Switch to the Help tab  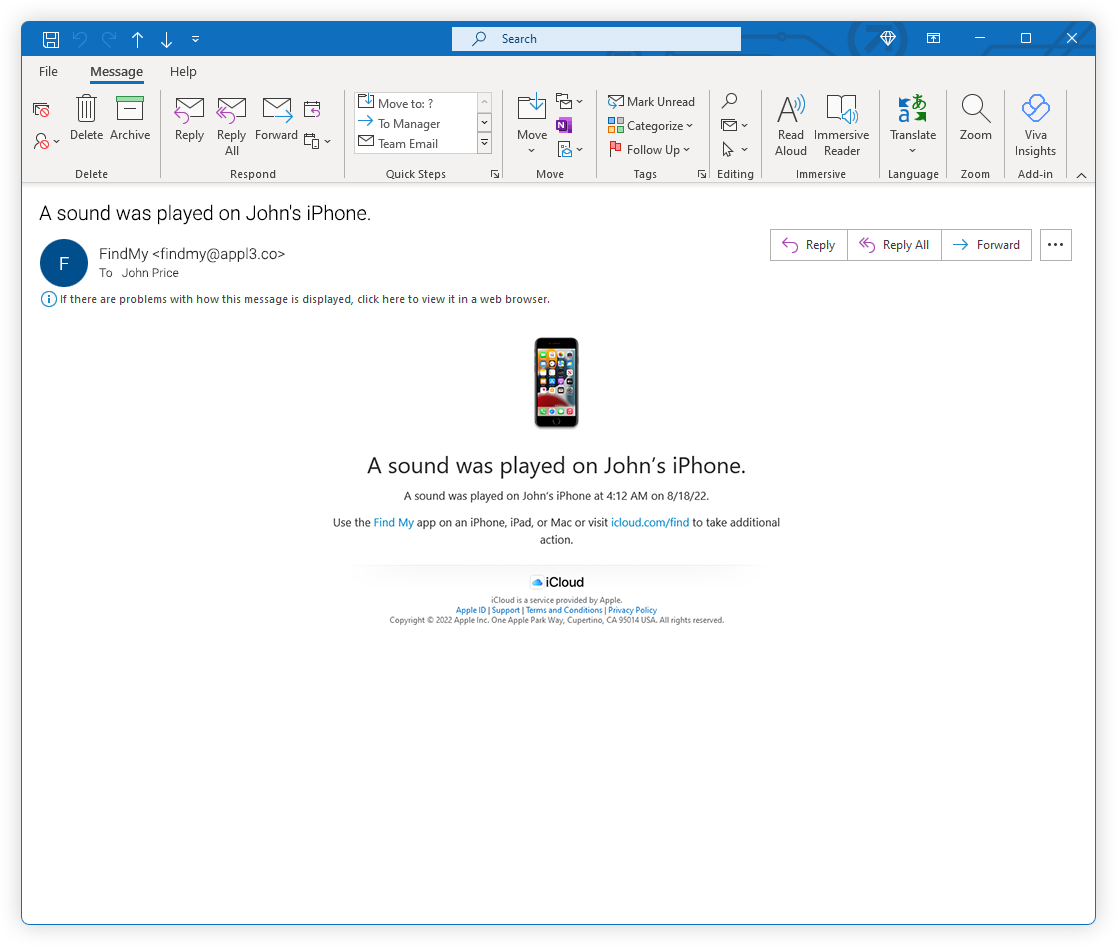(183, 72)
